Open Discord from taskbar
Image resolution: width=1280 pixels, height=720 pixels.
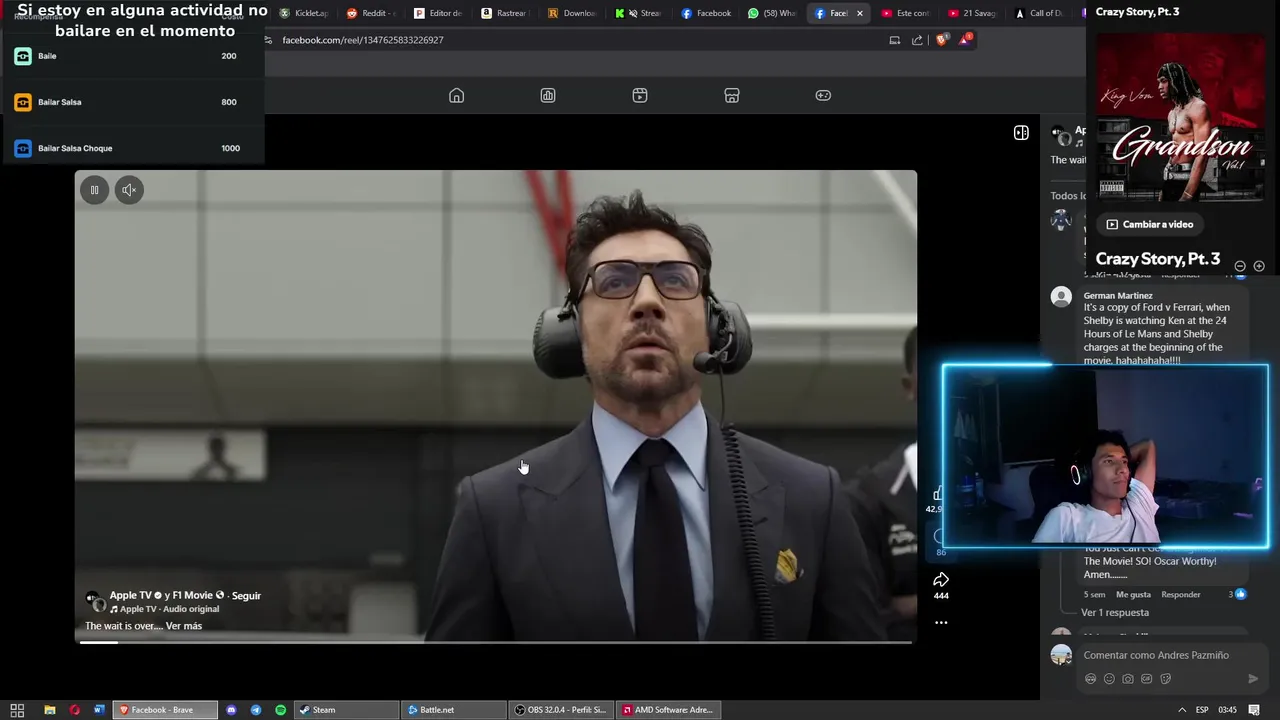point(231,710)
